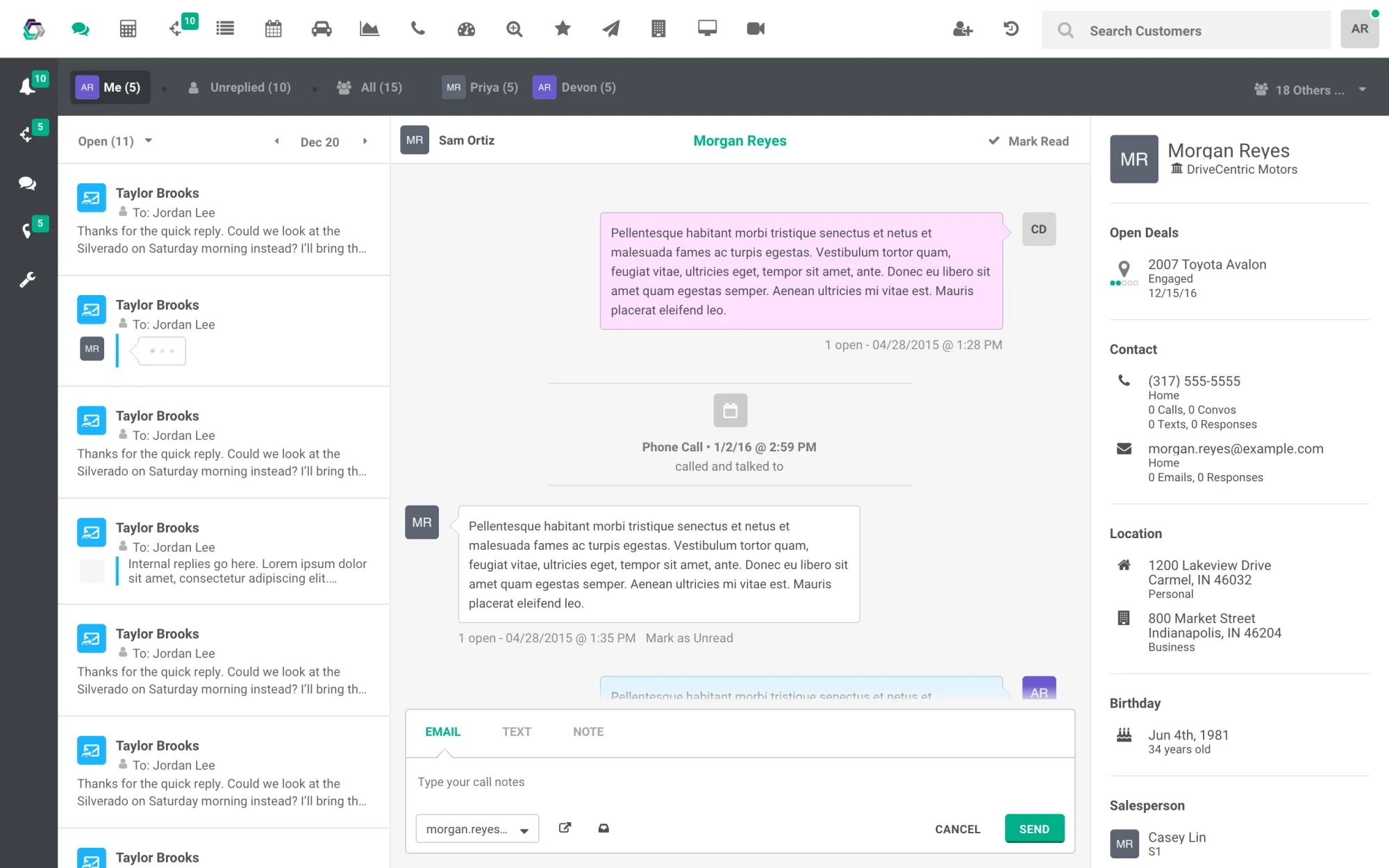Image resolution: width=1389 pixels, height=868 pixels.
Task: Open the dashboard gauge icon
Action: (x=466, y=29)
